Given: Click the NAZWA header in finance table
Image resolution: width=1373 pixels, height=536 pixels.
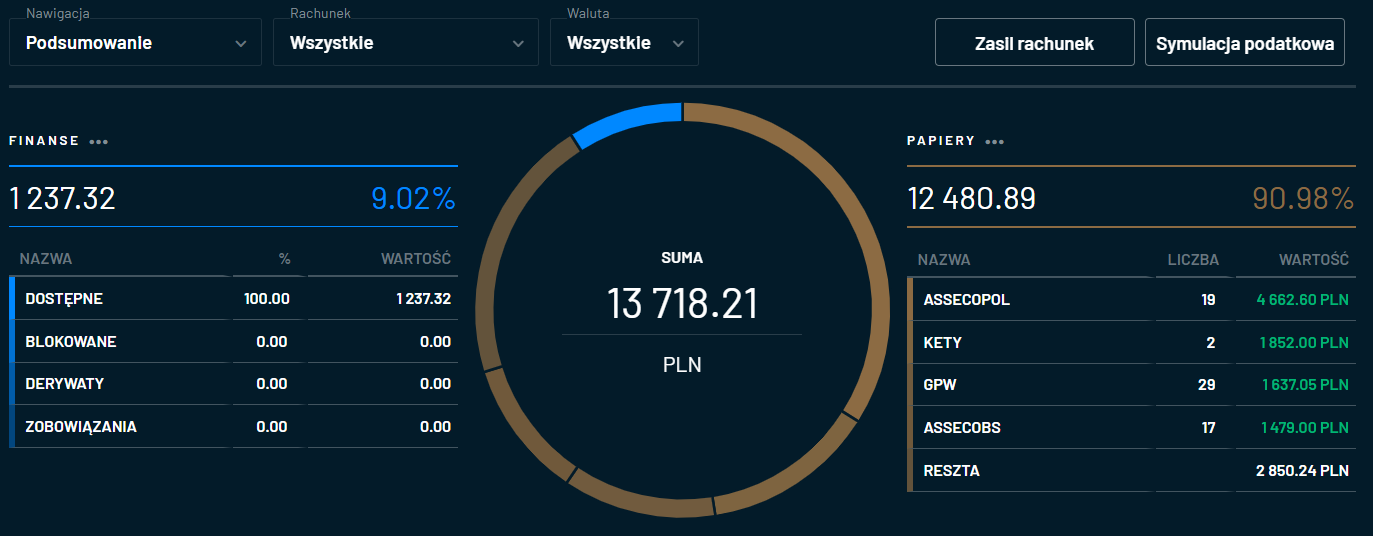Looking at the screenshot, I should click(x=46, y=259).
